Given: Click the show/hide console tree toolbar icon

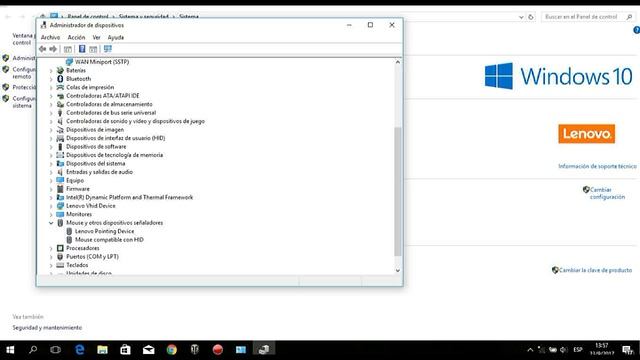Looking at the screenshot, I should tap(68, 49).
